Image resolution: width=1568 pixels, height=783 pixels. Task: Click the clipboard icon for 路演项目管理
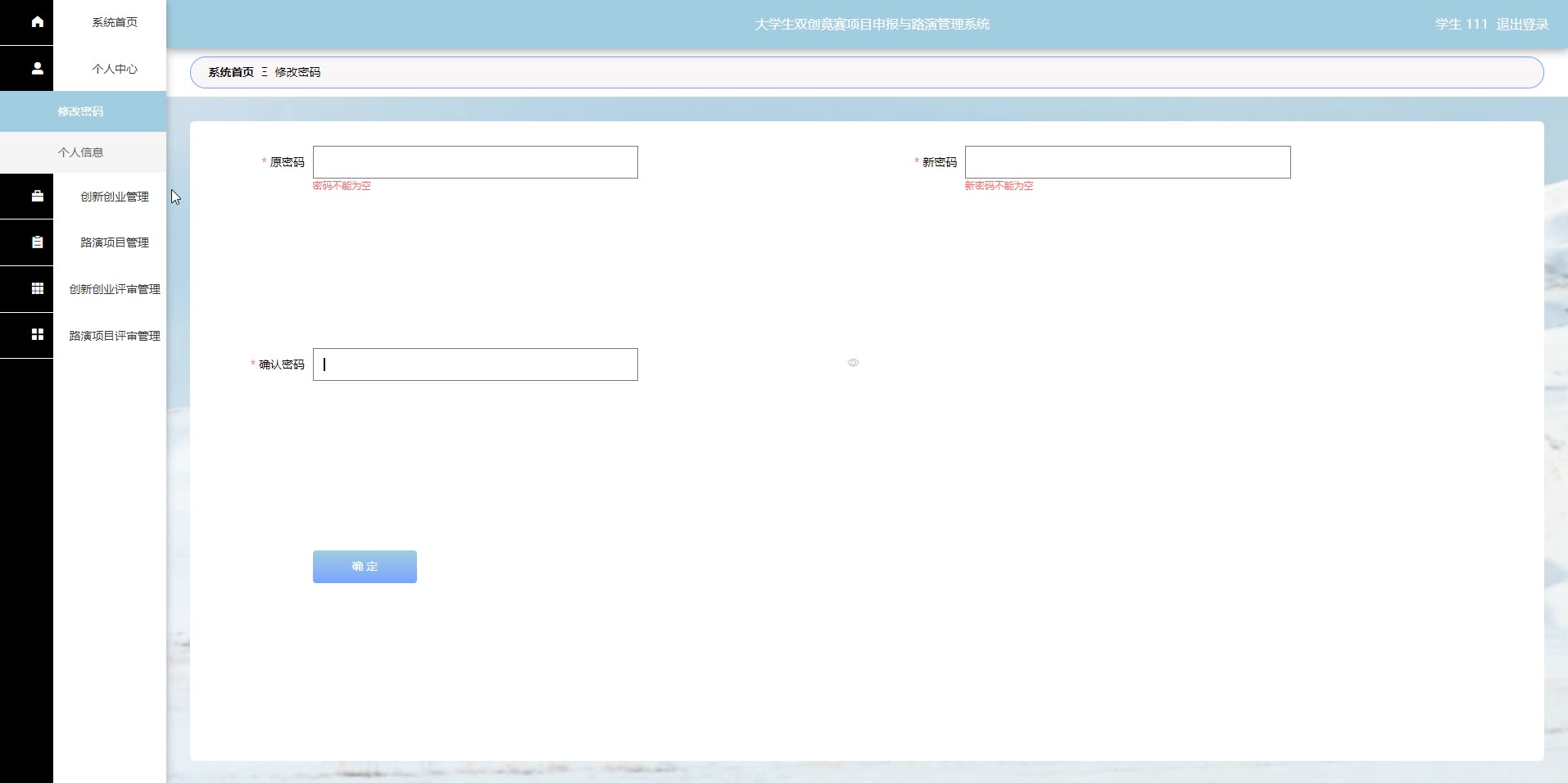coord(38,242)
